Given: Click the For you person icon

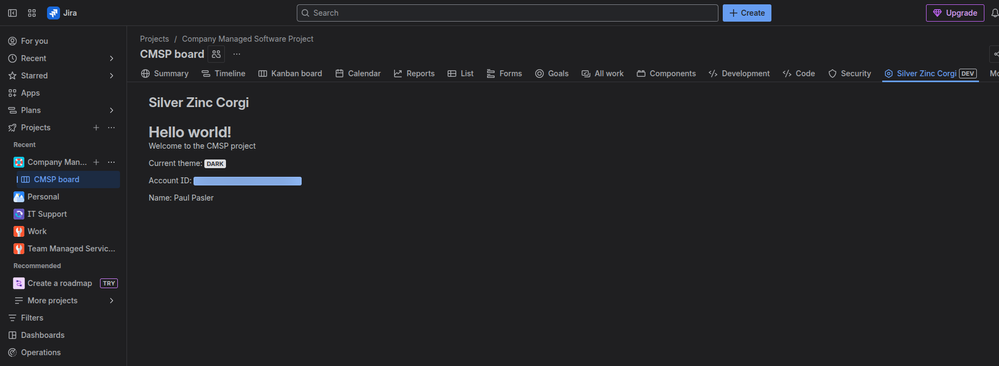Looking at the screenshot, I should (12, 41).
